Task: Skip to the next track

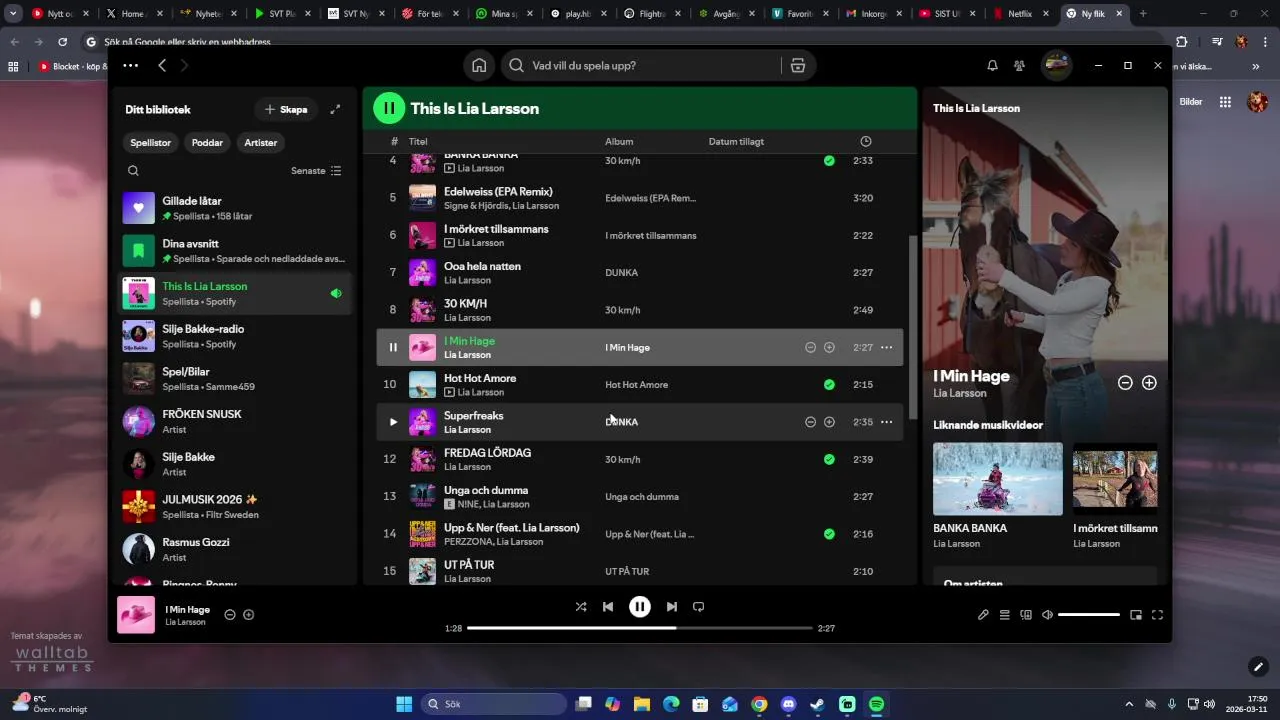Action: pos(672,606)
